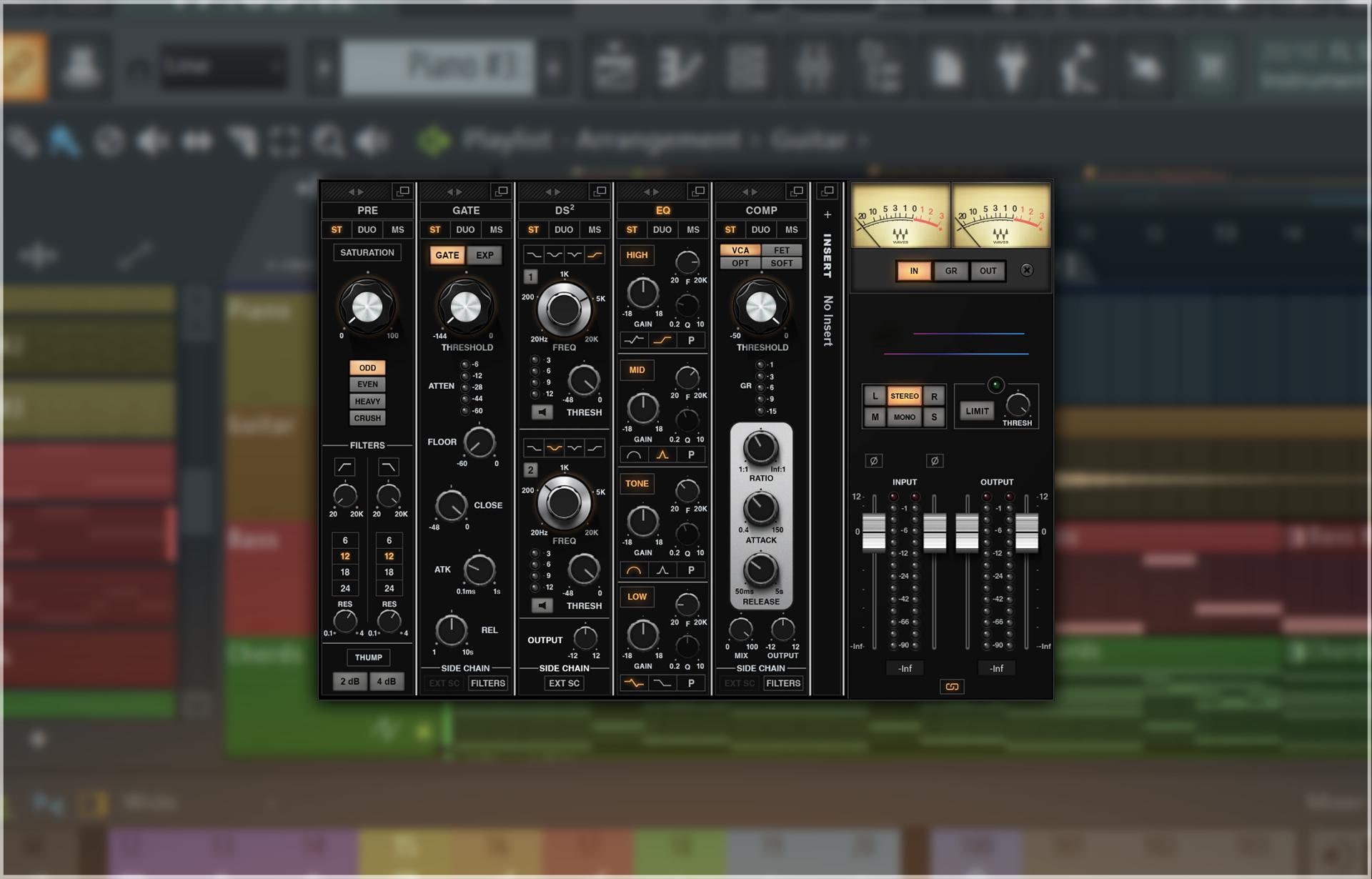Choose low-pass shape in DS2 band 1
The image size is (1372, 879).
[534, 254]
